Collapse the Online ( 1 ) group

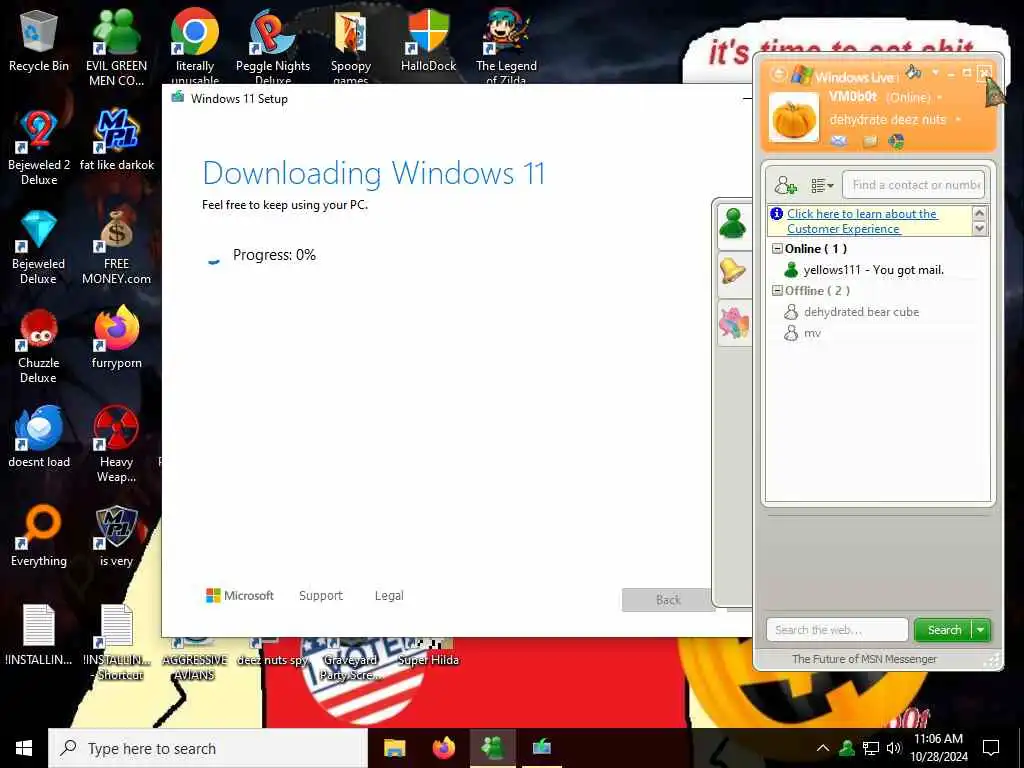[x=777, y=249]
